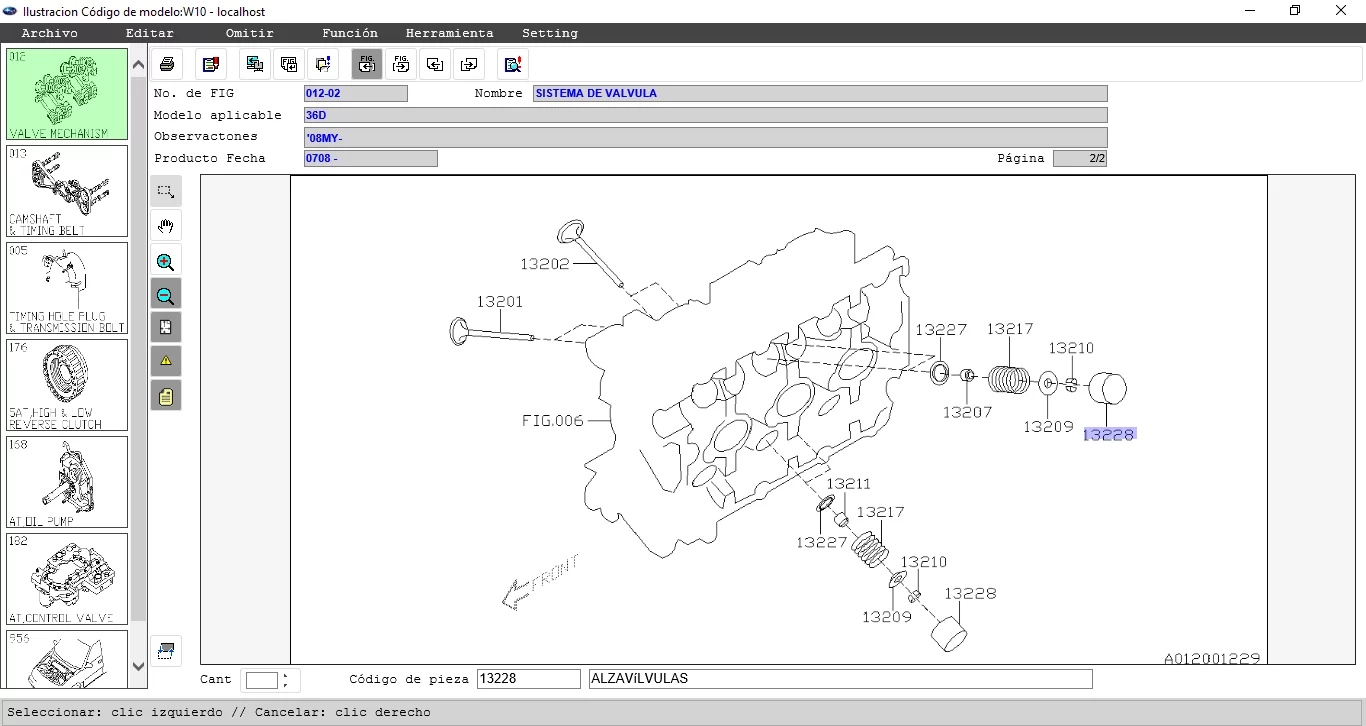This screenshot has width=1366, height=726.
Task: Activate the previous FIG. arrow button
Action: tap(367, 65)
